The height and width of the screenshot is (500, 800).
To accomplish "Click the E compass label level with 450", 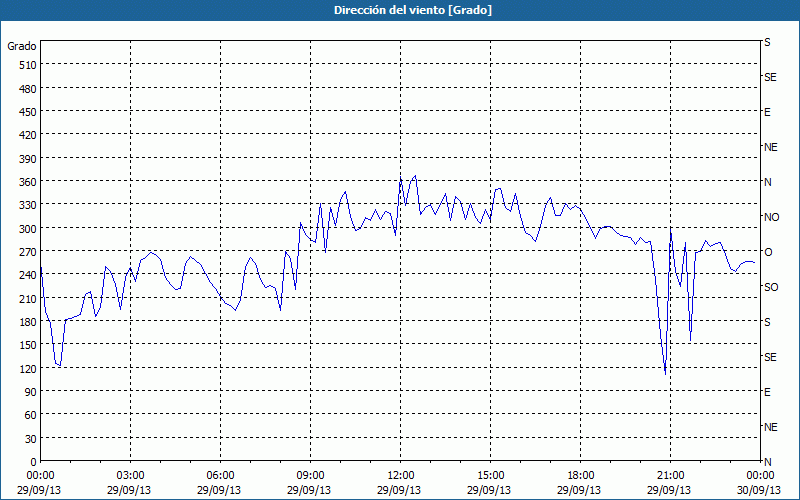I will coord(767,112).
